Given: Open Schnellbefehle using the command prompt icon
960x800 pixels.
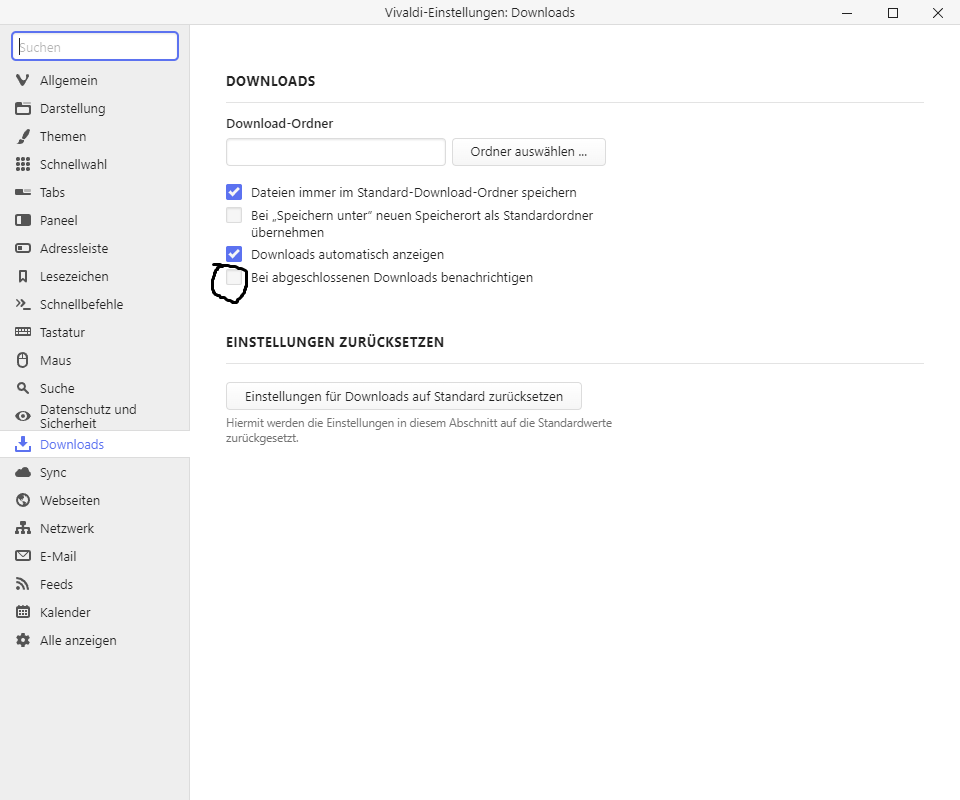Looking at the screenshot, I should click(x=23, y=304).
